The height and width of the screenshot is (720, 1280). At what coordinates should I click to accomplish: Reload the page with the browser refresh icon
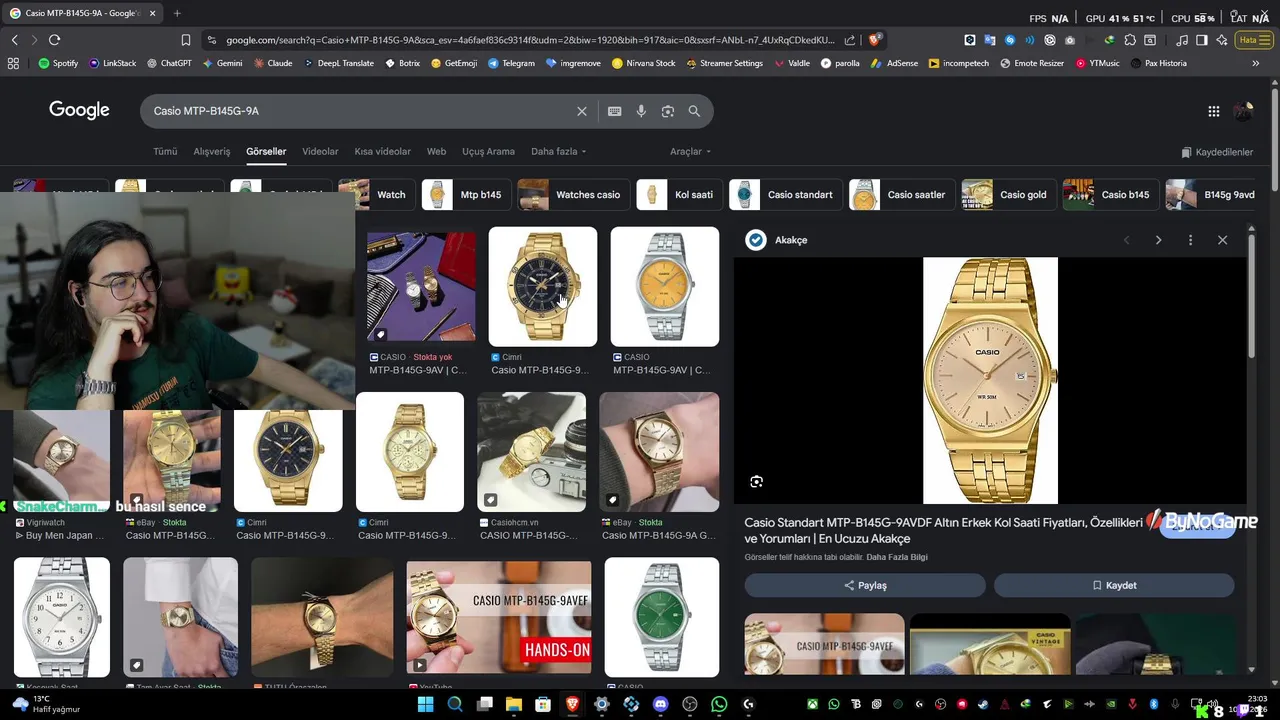(54, 40)
